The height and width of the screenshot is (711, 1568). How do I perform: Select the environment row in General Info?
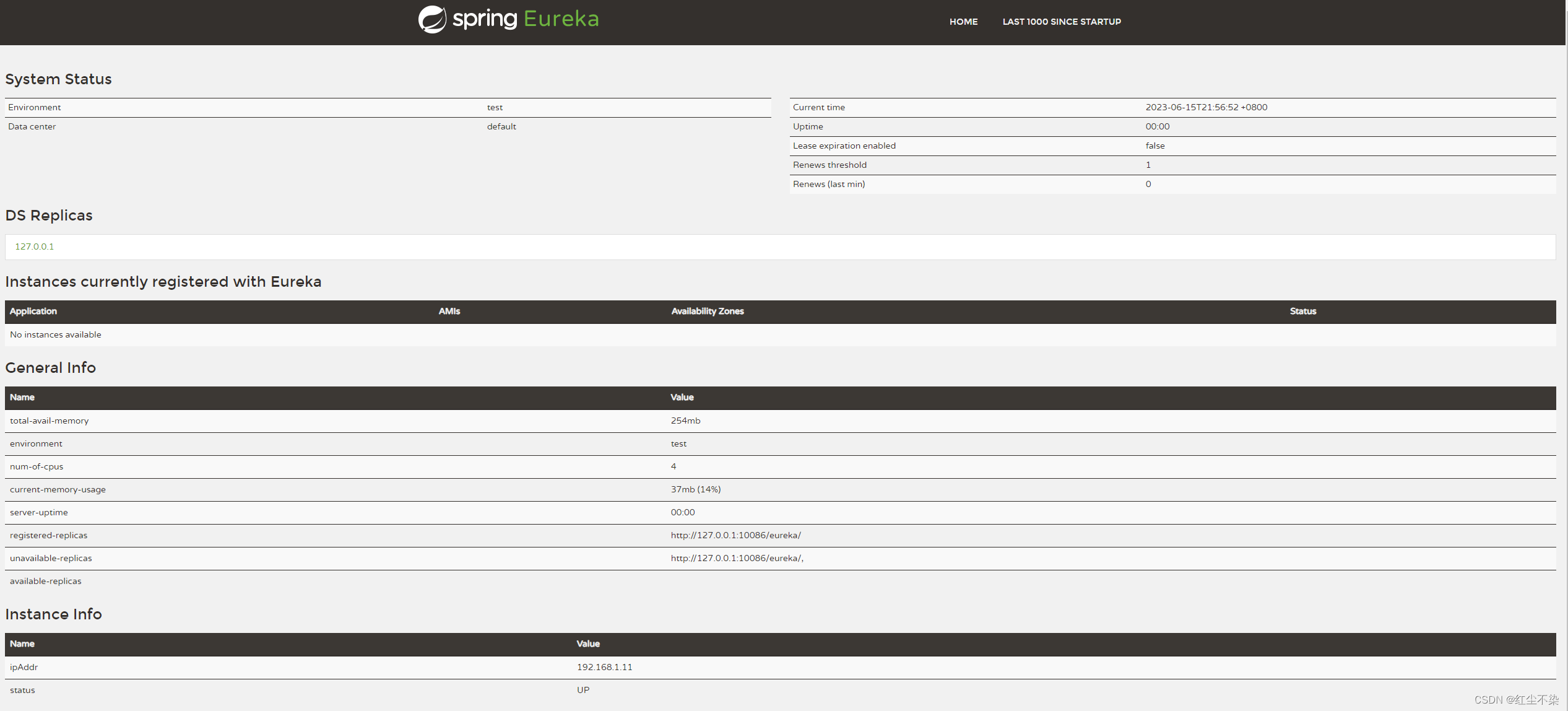780,444
